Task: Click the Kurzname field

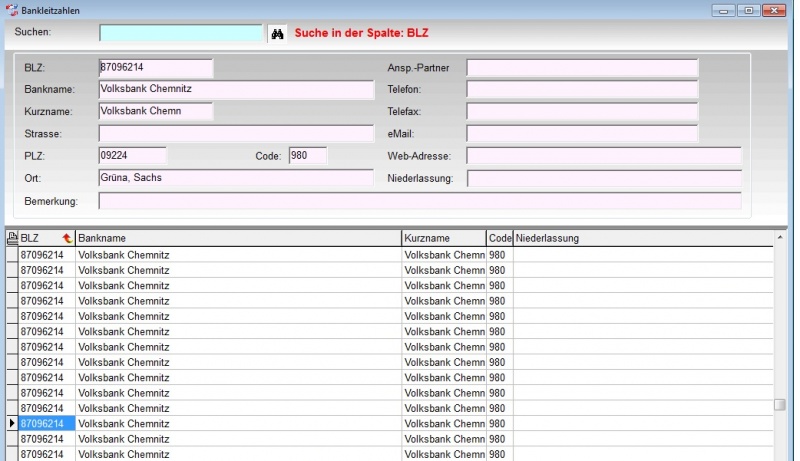Action: pos(156,112)
